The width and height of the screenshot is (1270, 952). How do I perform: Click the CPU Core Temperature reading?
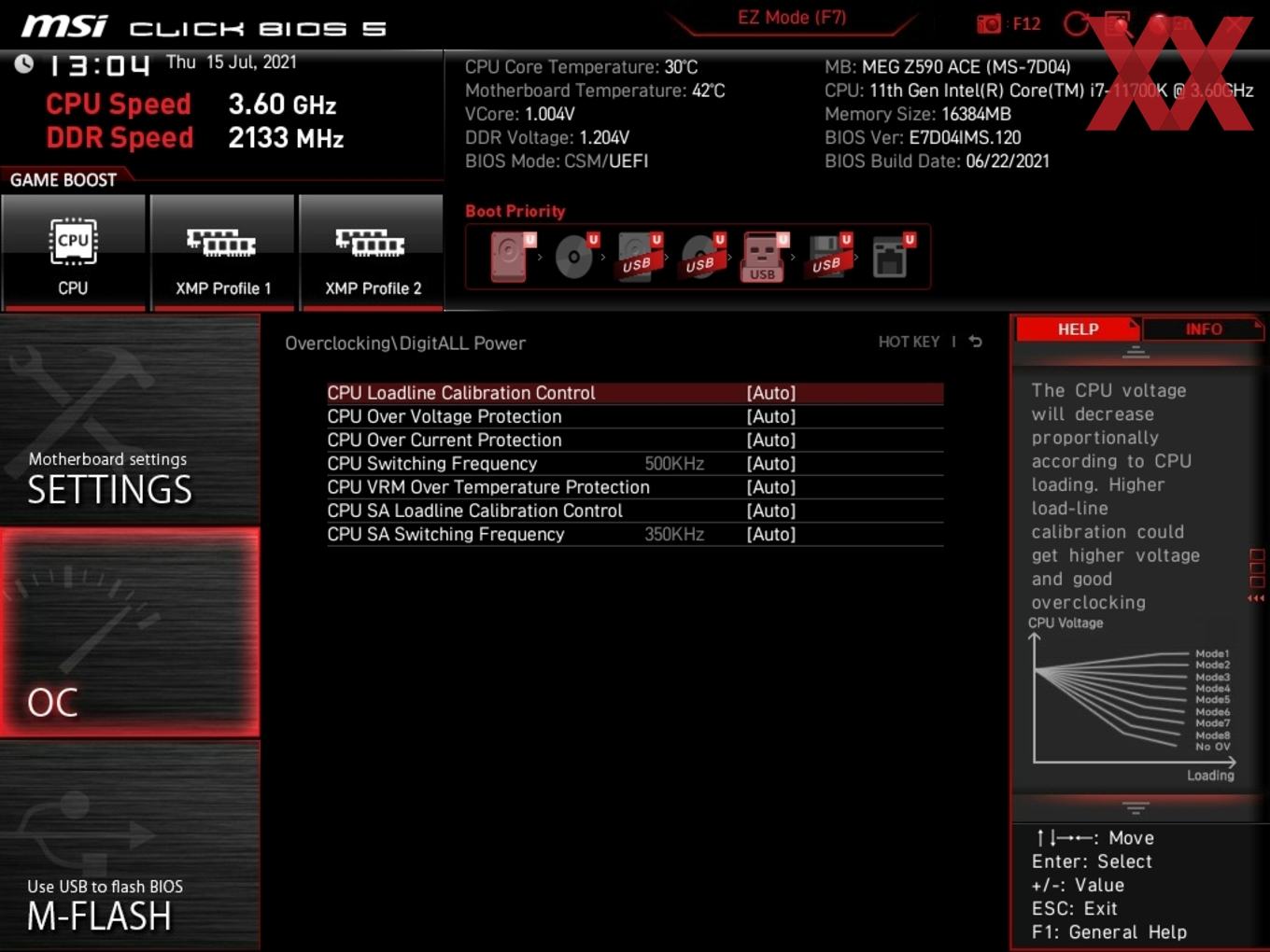click(581, 66)
